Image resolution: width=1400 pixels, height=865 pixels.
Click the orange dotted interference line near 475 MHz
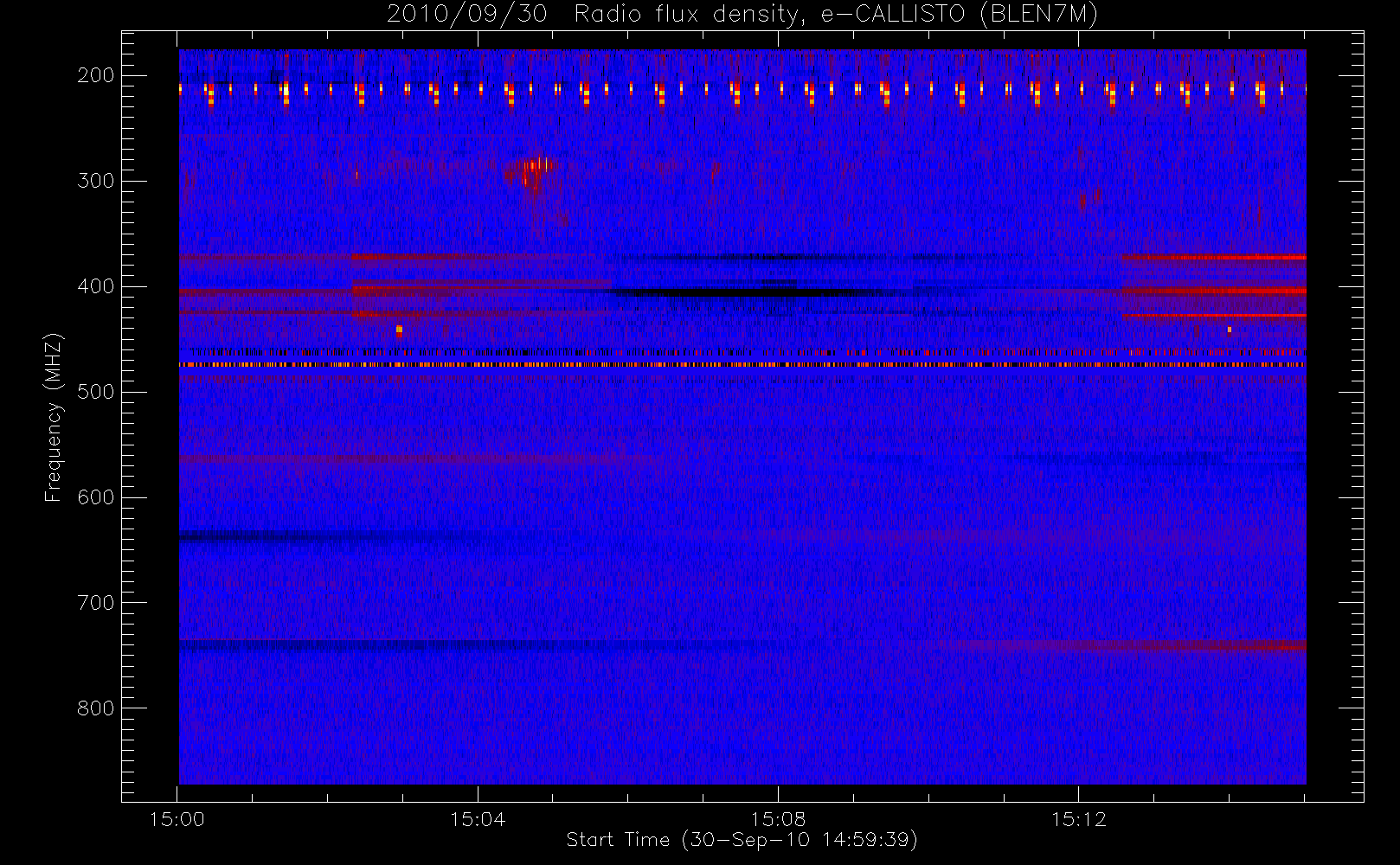pos(742,365)
